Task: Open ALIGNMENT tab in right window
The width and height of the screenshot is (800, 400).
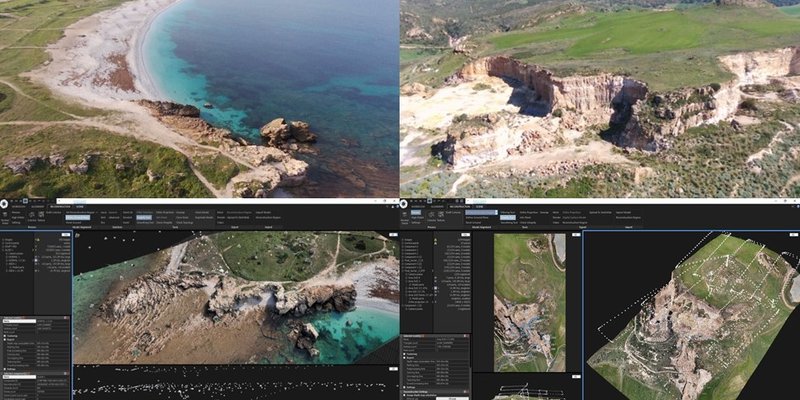Action: [437, 206]
